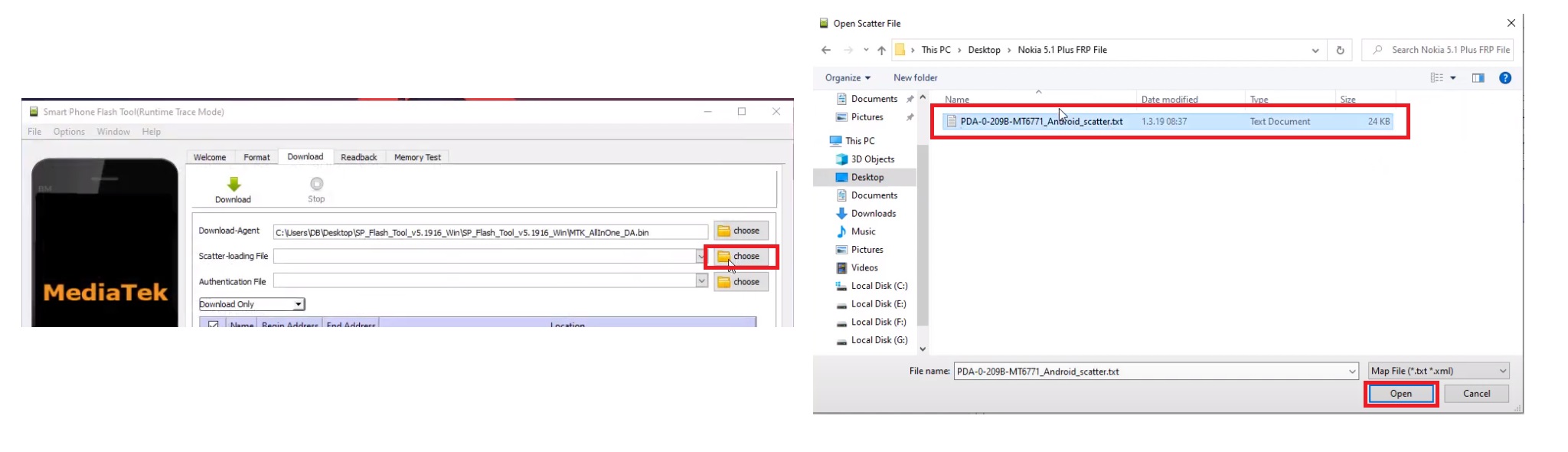Click Nokia 5.1 Plus FRP File breadcrumb
The image size is (1568, 452).
[x=1062, y=50]
